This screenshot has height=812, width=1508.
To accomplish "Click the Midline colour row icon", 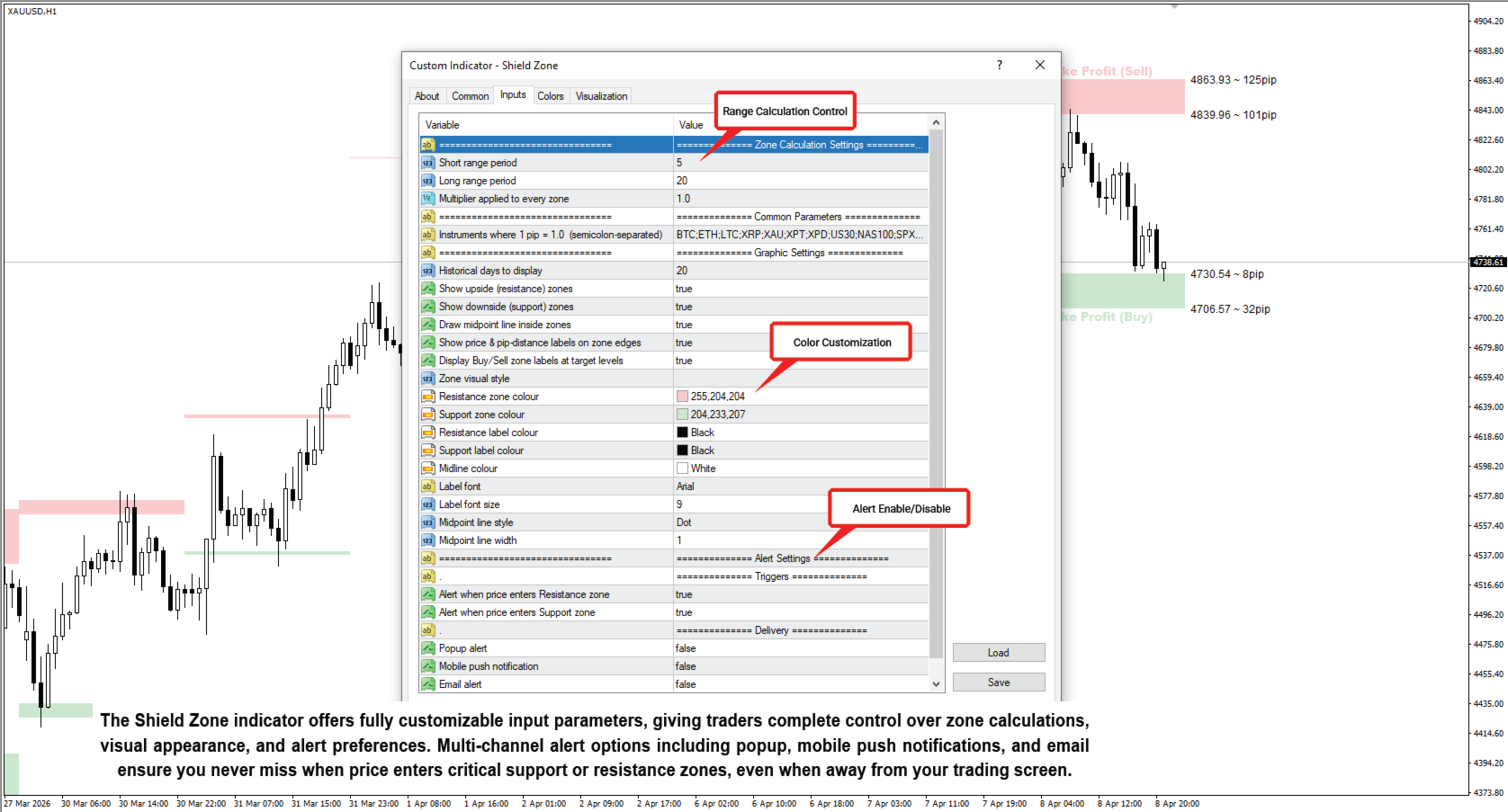I will 428,468.
